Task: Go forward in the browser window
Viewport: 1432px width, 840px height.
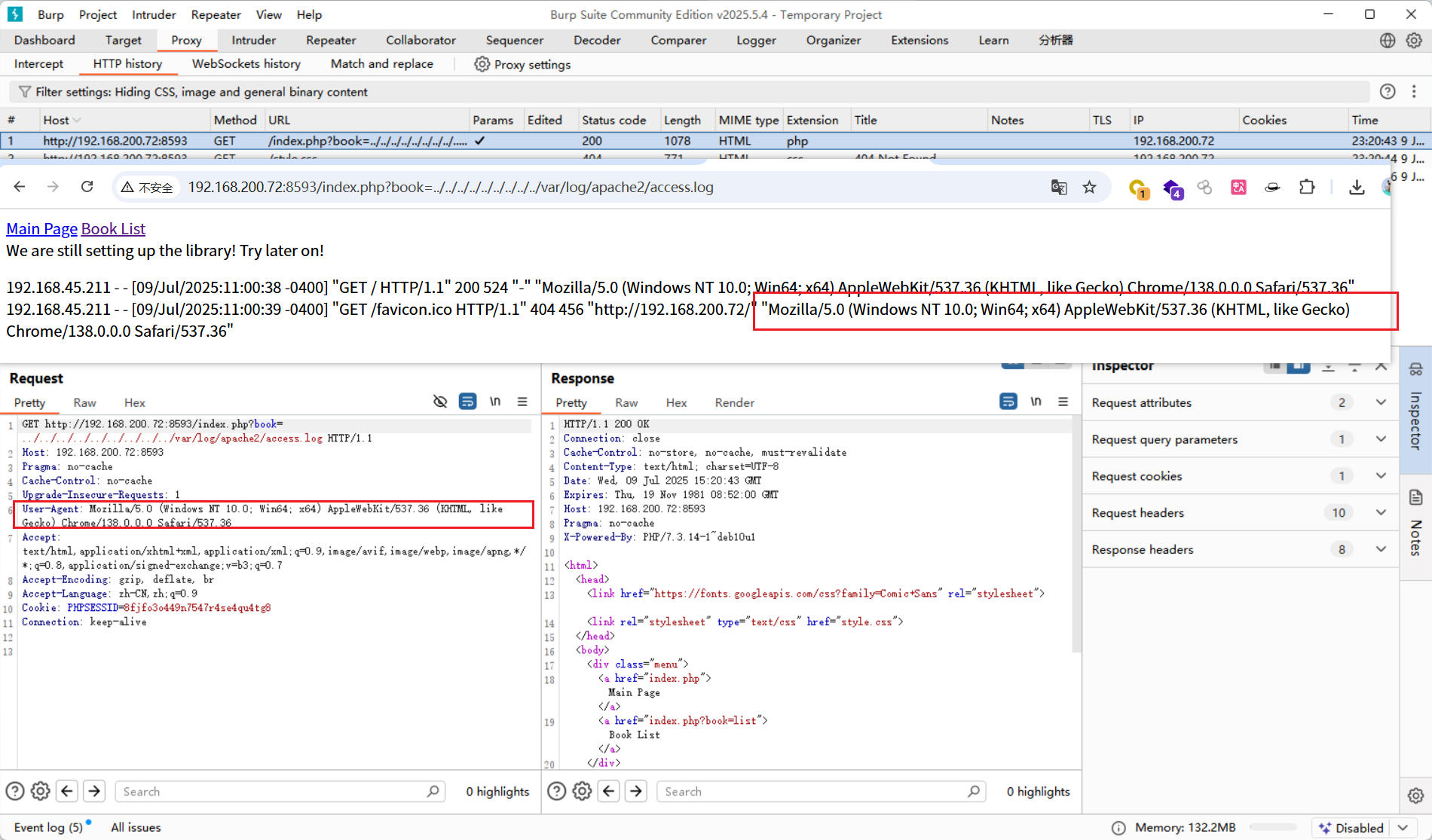Action: pyautogui.click(x=53, y=187)
